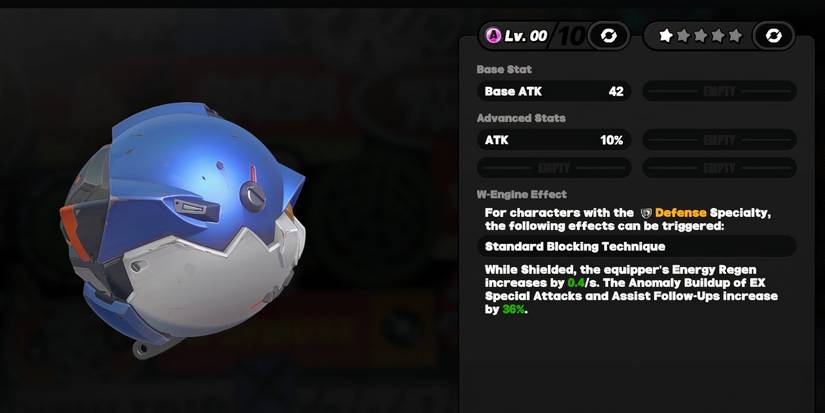Image resolution: width=825 pixels, height=413 pixels.
Task: Click the pink A-rank badge icon
Action: pyautogui.click(x=494, y=36)
